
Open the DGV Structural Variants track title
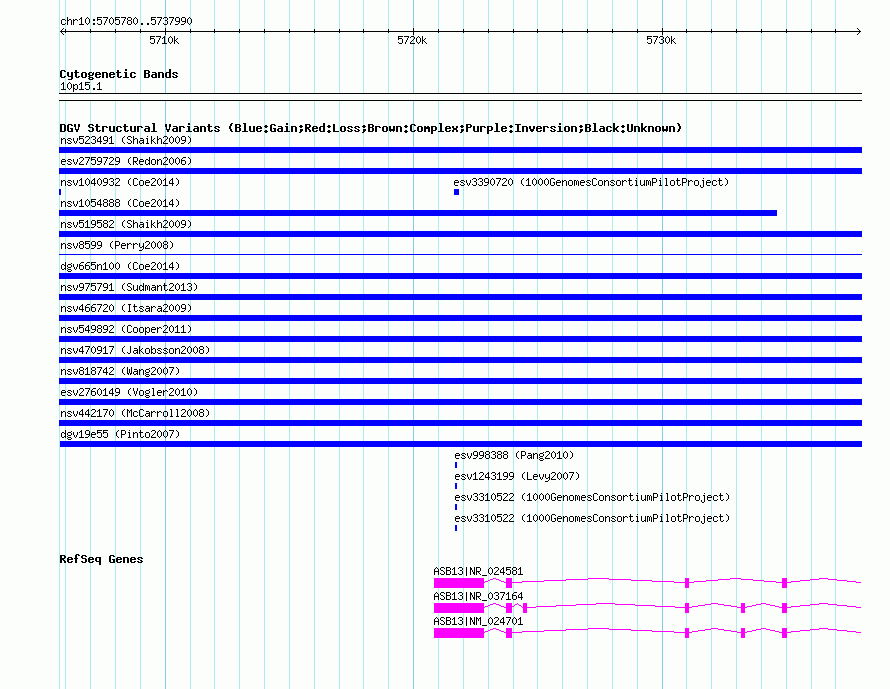370,128
